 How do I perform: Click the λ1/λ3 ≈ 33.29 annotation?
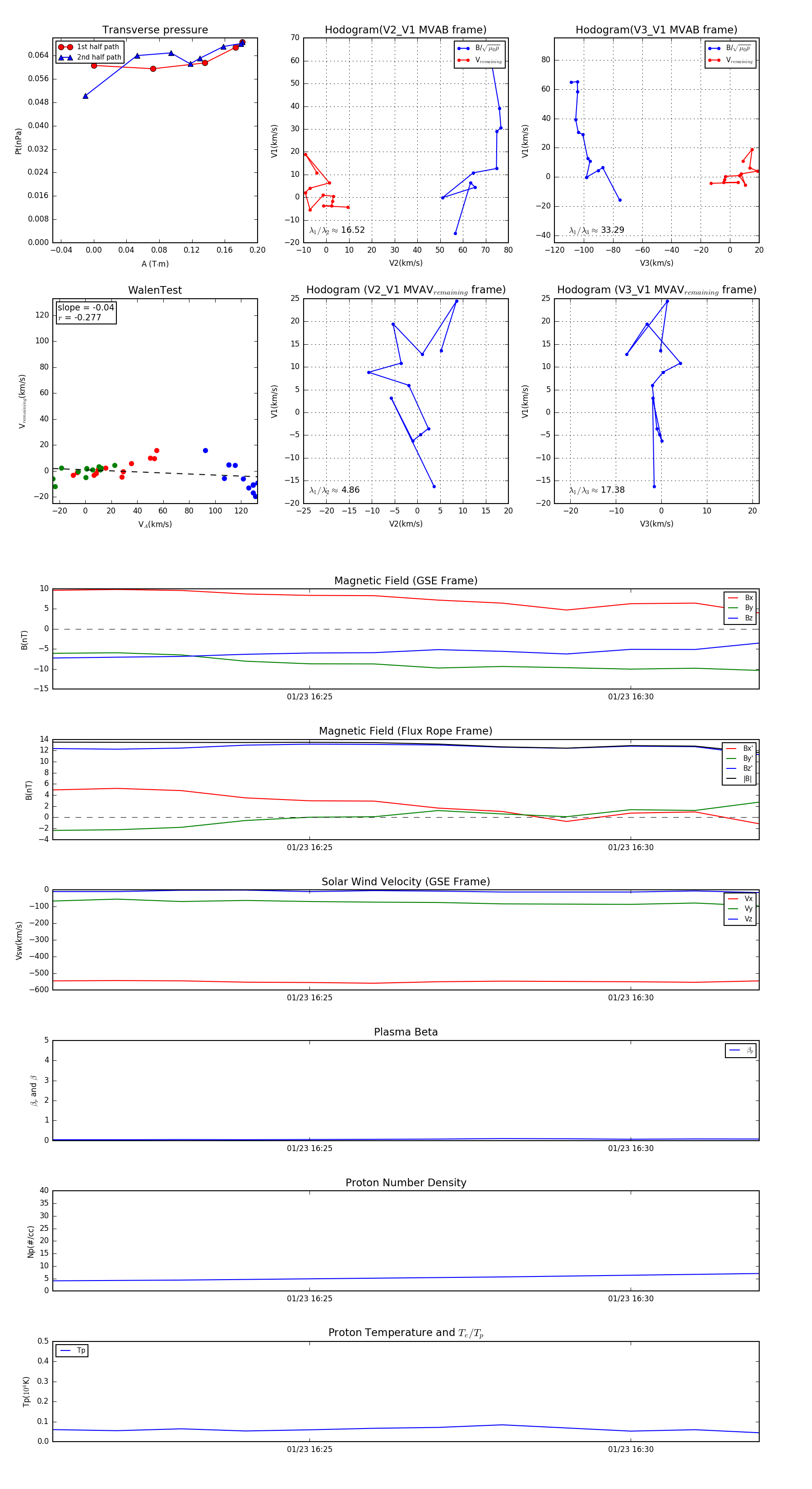pos(596,230)
